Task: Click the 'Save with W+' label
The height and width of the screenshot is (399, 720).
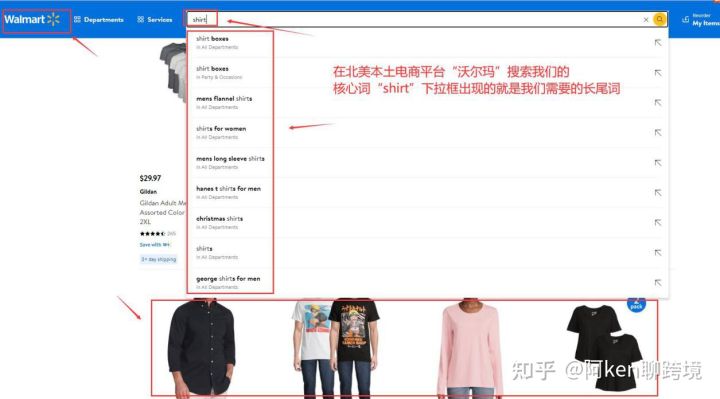Action: pyautogui.click(x=155, y=245)
